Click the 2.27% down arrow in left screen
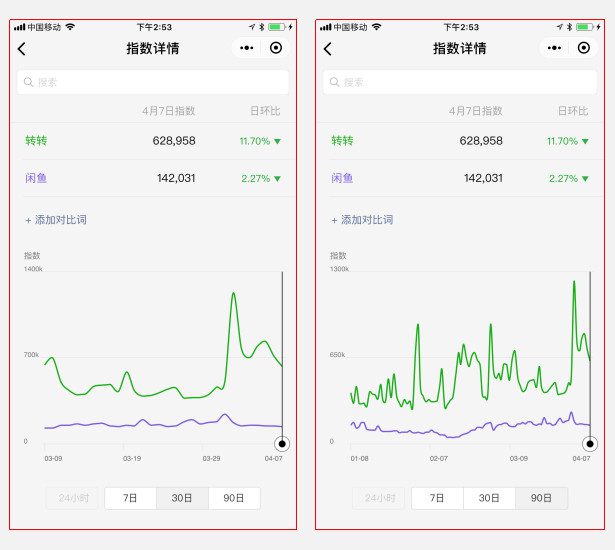 click(x=278, y=179)
